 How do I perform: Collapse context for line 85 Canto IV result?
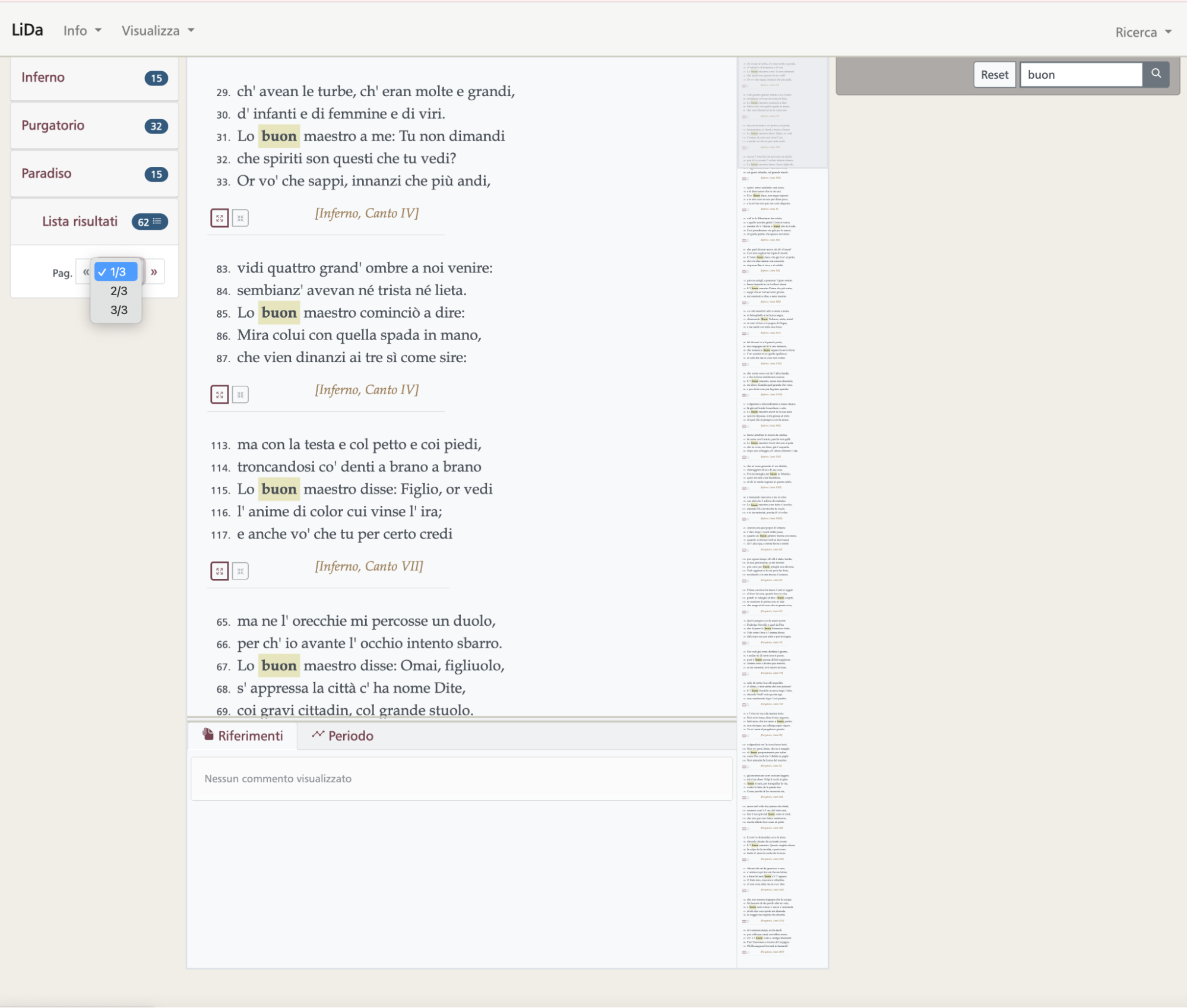(240, 394)
